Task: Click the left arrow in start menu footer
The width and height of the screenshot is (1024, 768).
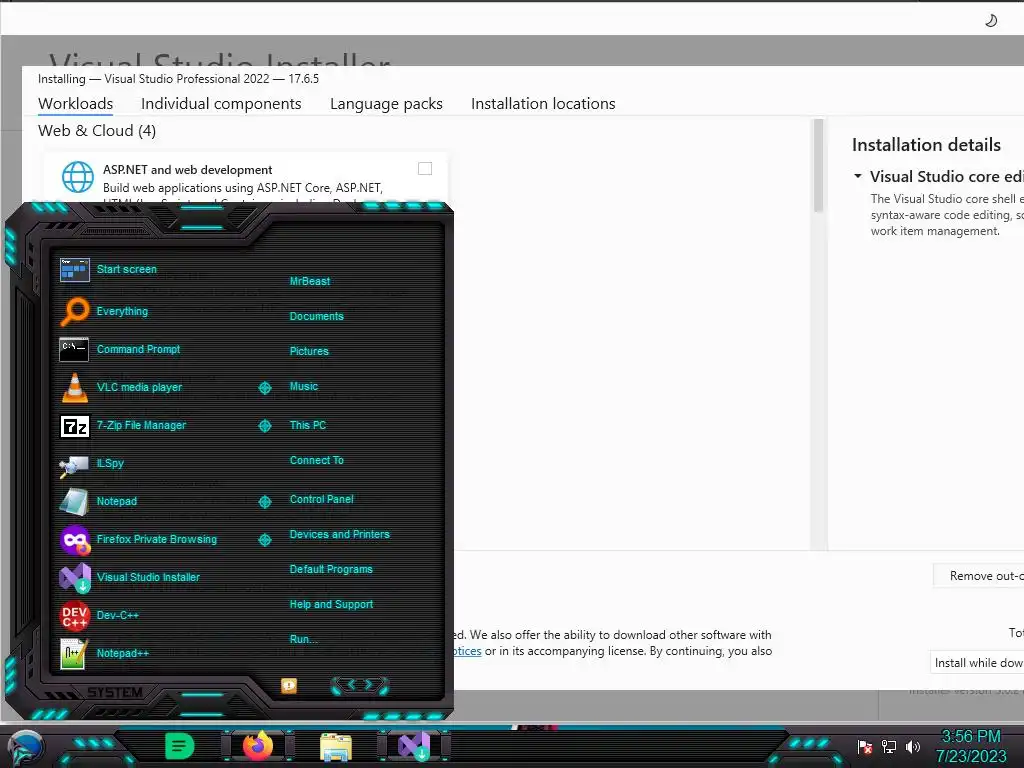Action: pyautogui.click(x=351, y=684)
